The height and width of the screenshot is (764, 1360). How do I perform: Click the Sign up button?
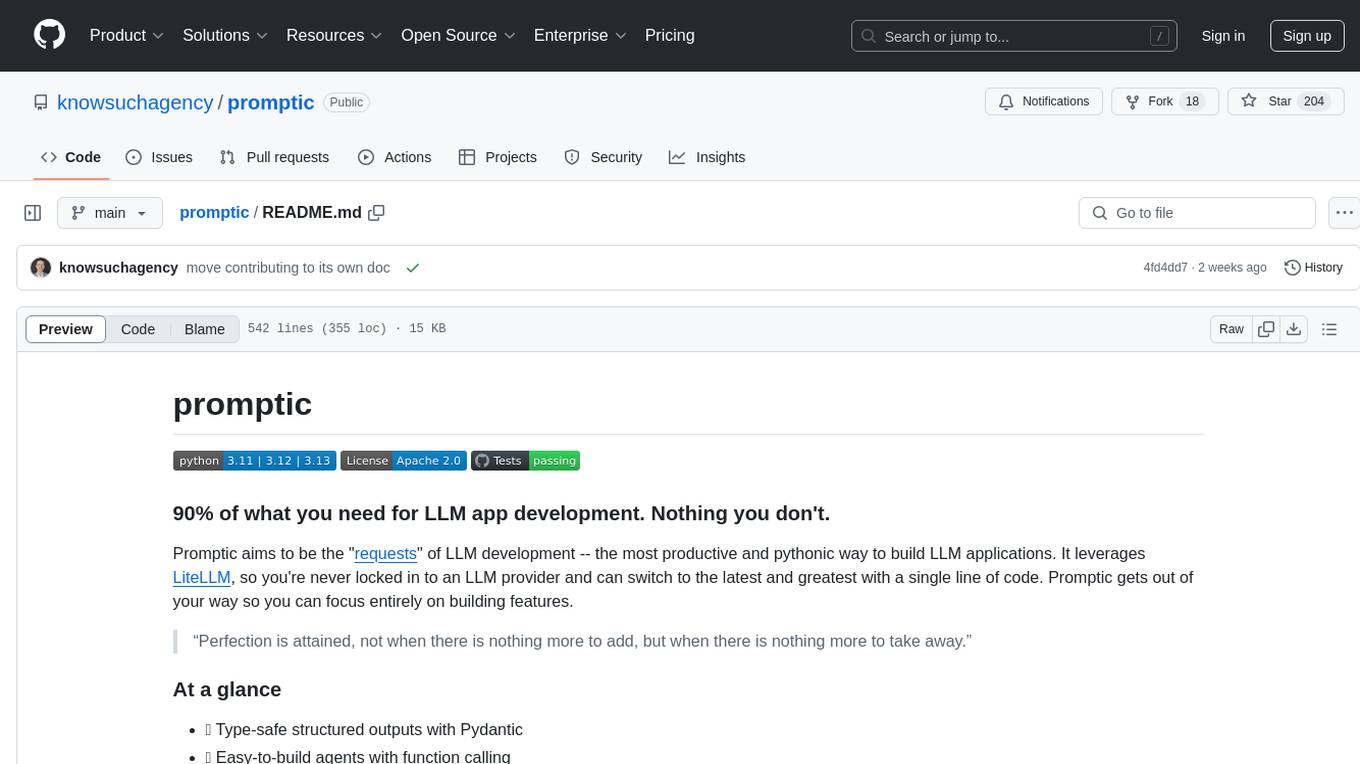coord(1307,36)
